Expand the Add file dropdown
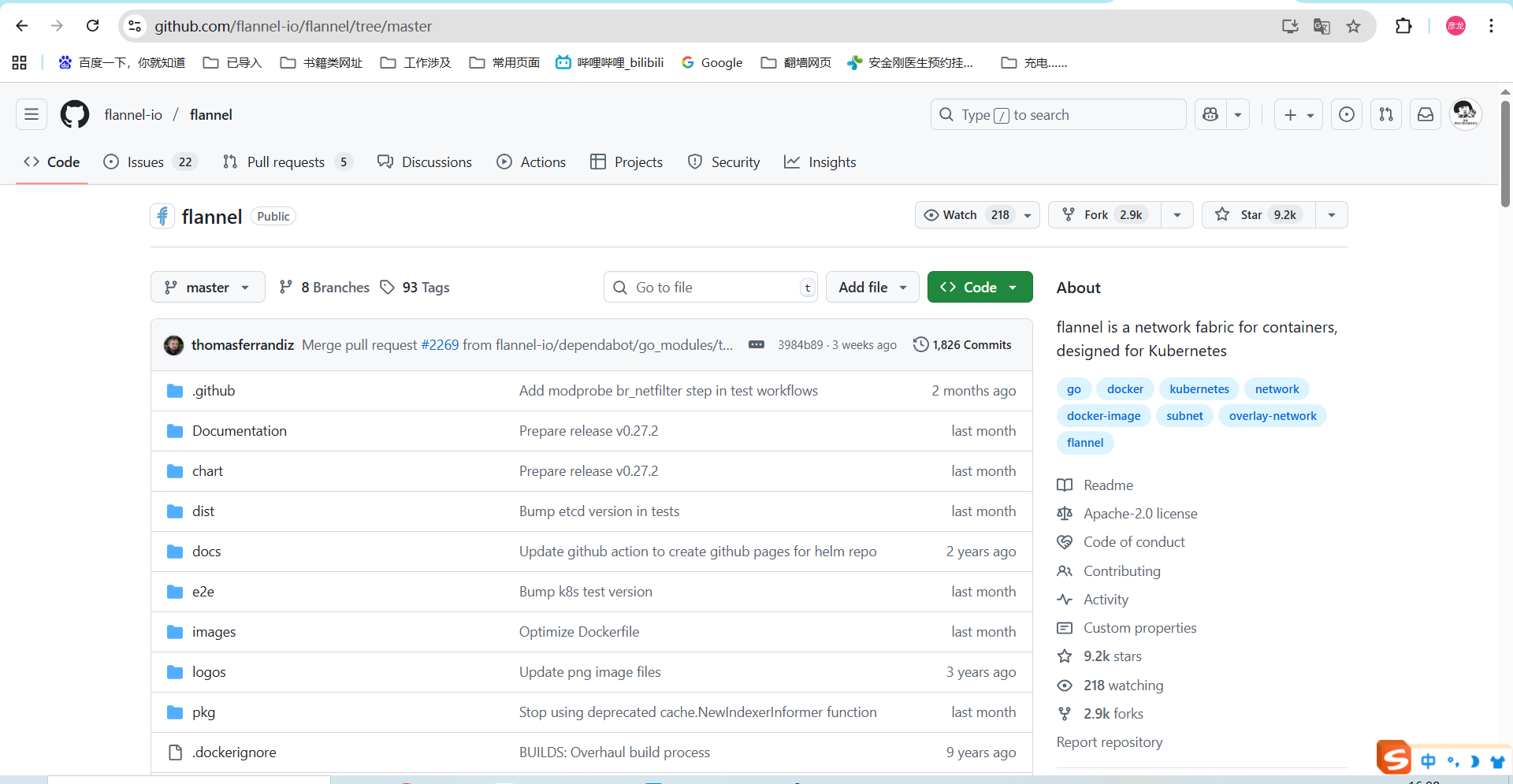Screen dimensions: 1513x784 pyautogui.click(x=872, y=288)
